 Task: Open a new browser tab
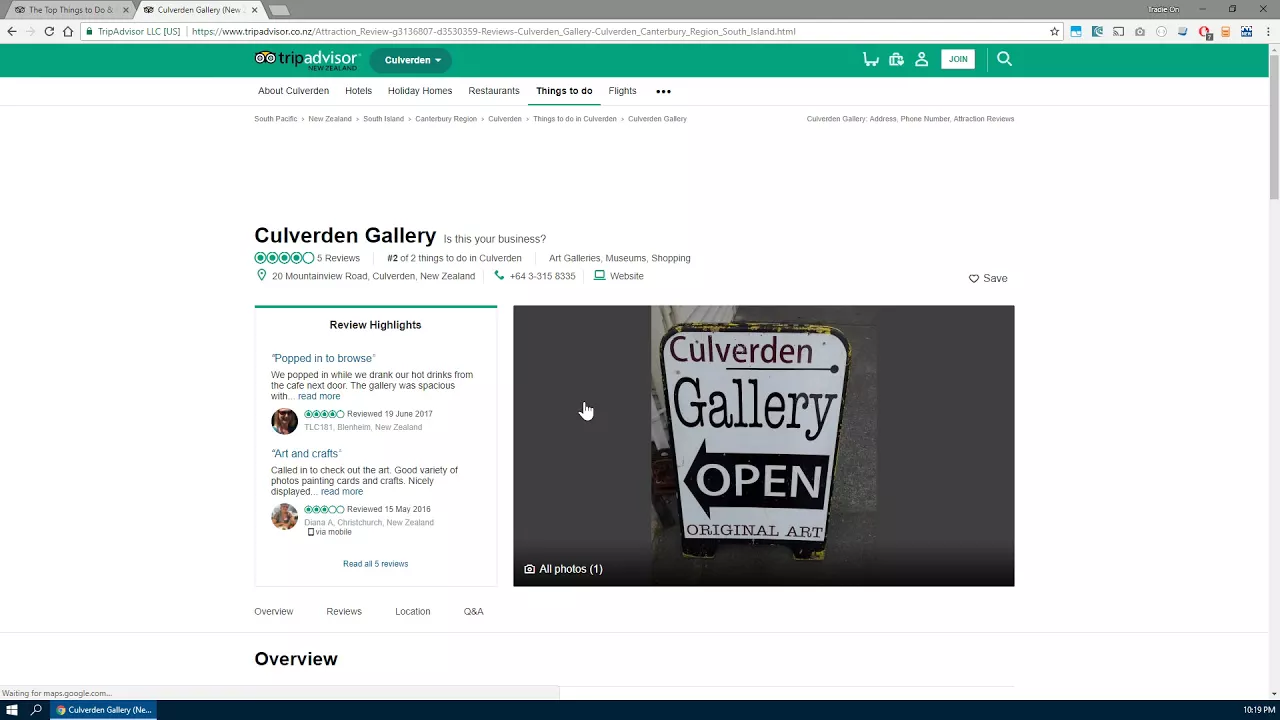280,10
